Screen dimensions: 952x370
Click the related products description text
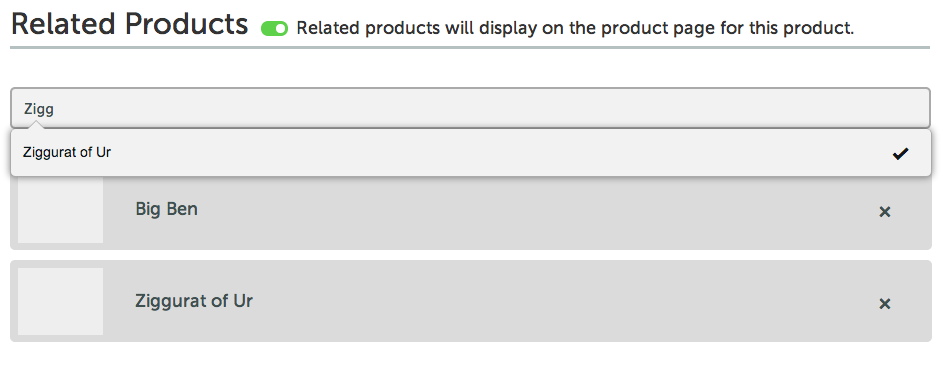pos(575,28)
